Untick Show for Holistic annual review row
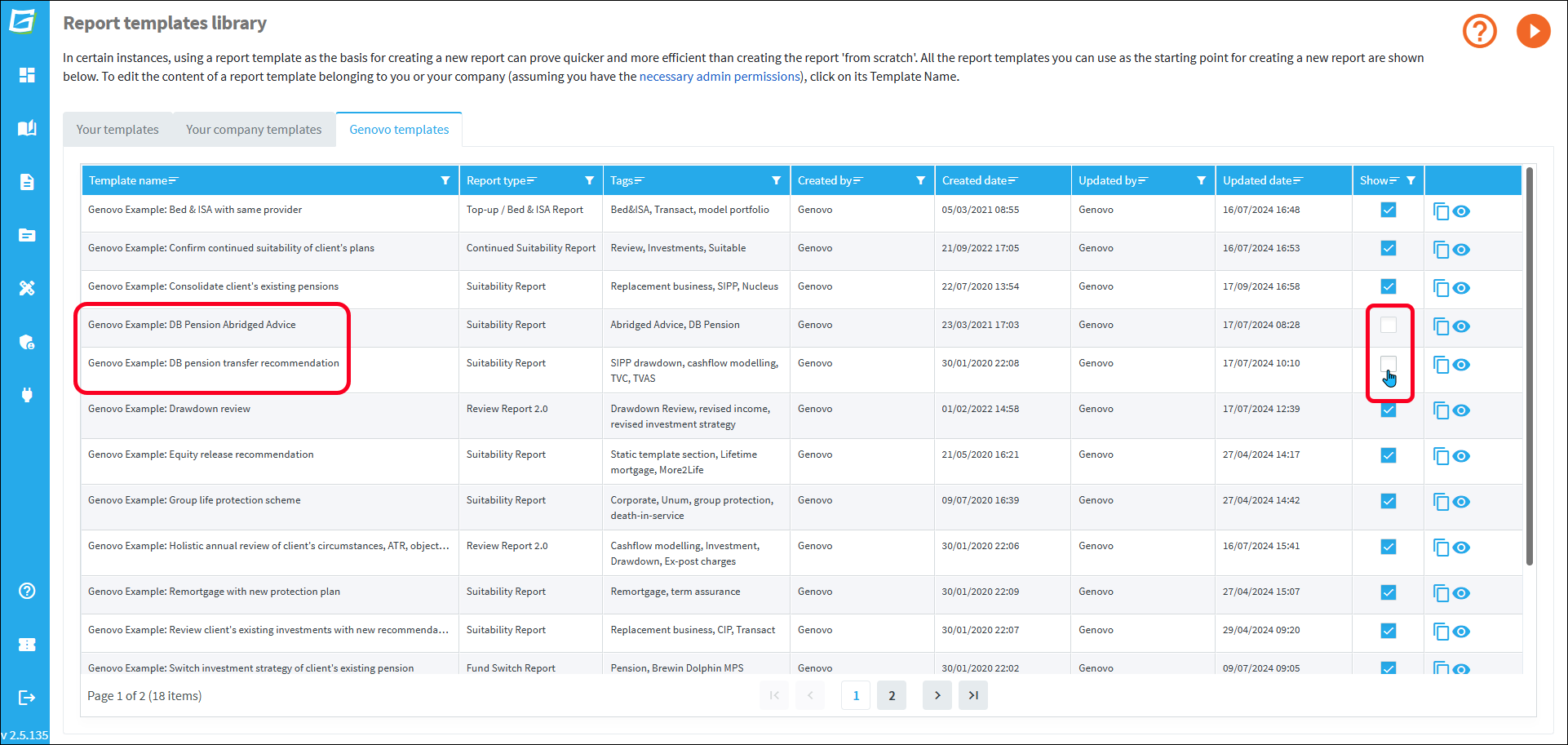 tap(1389, 547)
